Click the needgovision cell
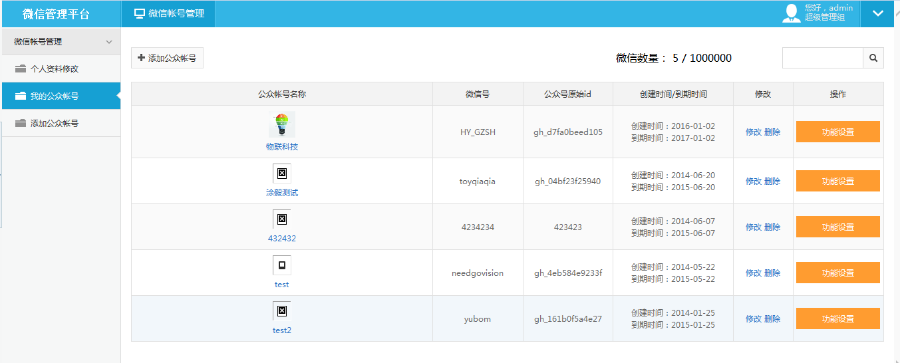 click(478, 273)
